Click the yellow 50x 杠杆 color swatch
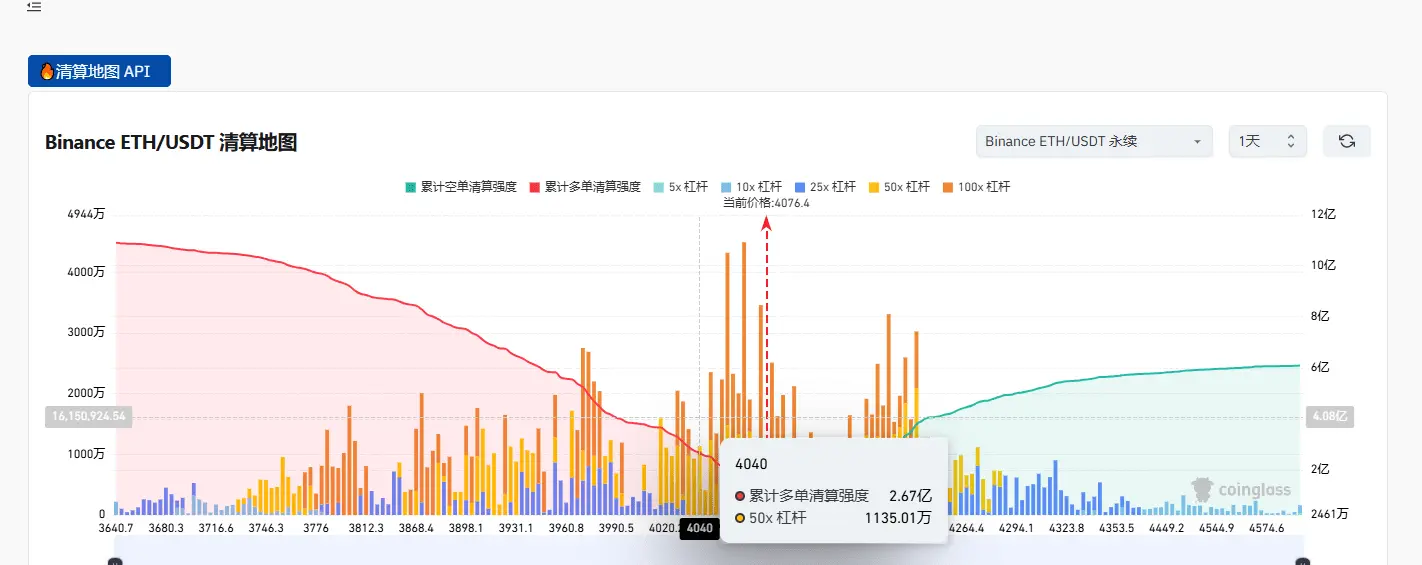 click(874, 187)
